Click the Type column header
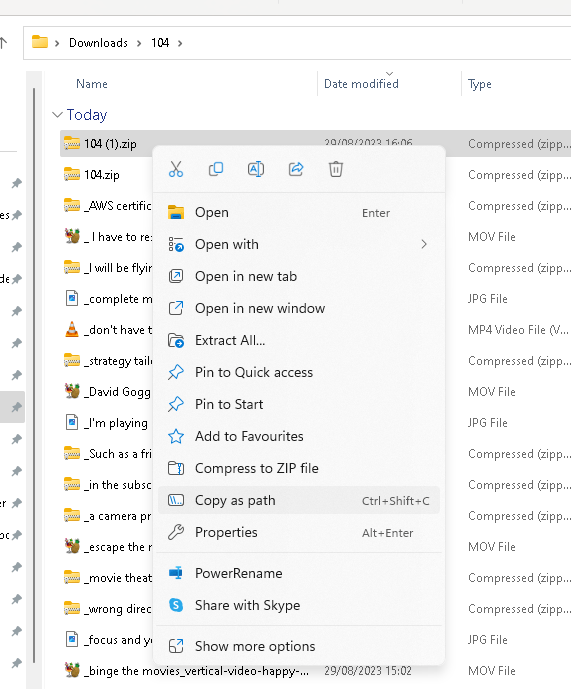 point(480,84)
